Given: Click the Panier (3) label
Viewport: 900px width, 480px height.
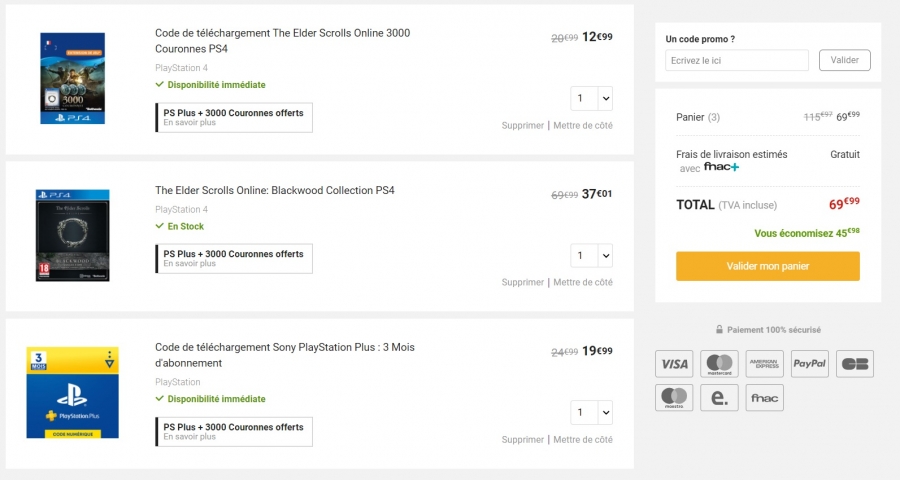Looking at the screenshot, I should [x=698, y=117].
